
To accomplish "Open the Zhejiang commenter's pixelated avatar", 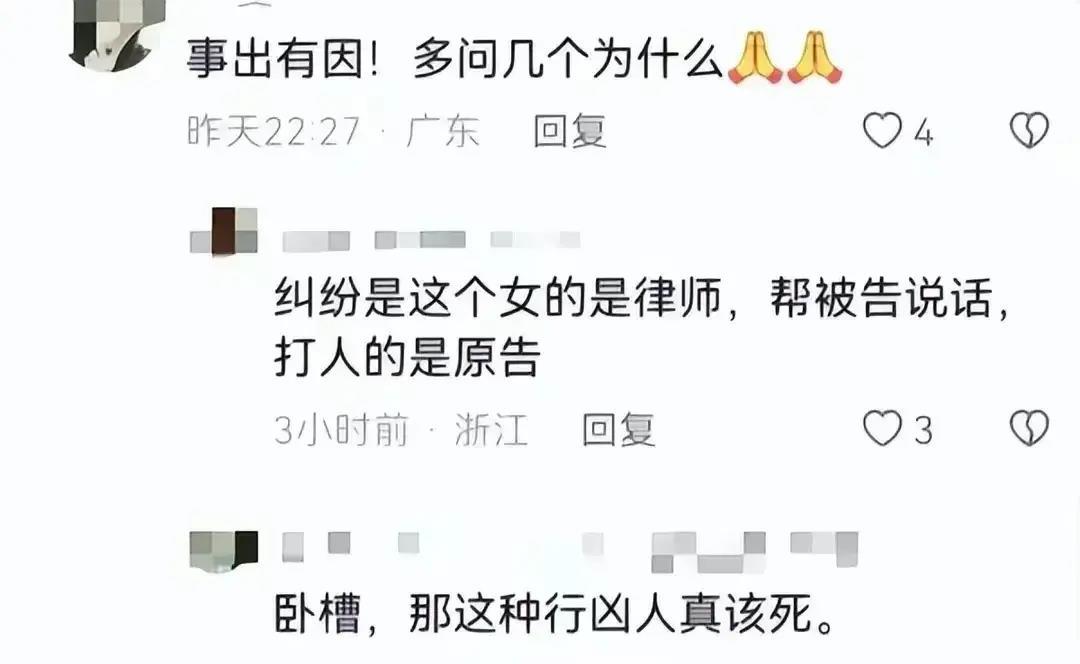I will coord(224,231).
